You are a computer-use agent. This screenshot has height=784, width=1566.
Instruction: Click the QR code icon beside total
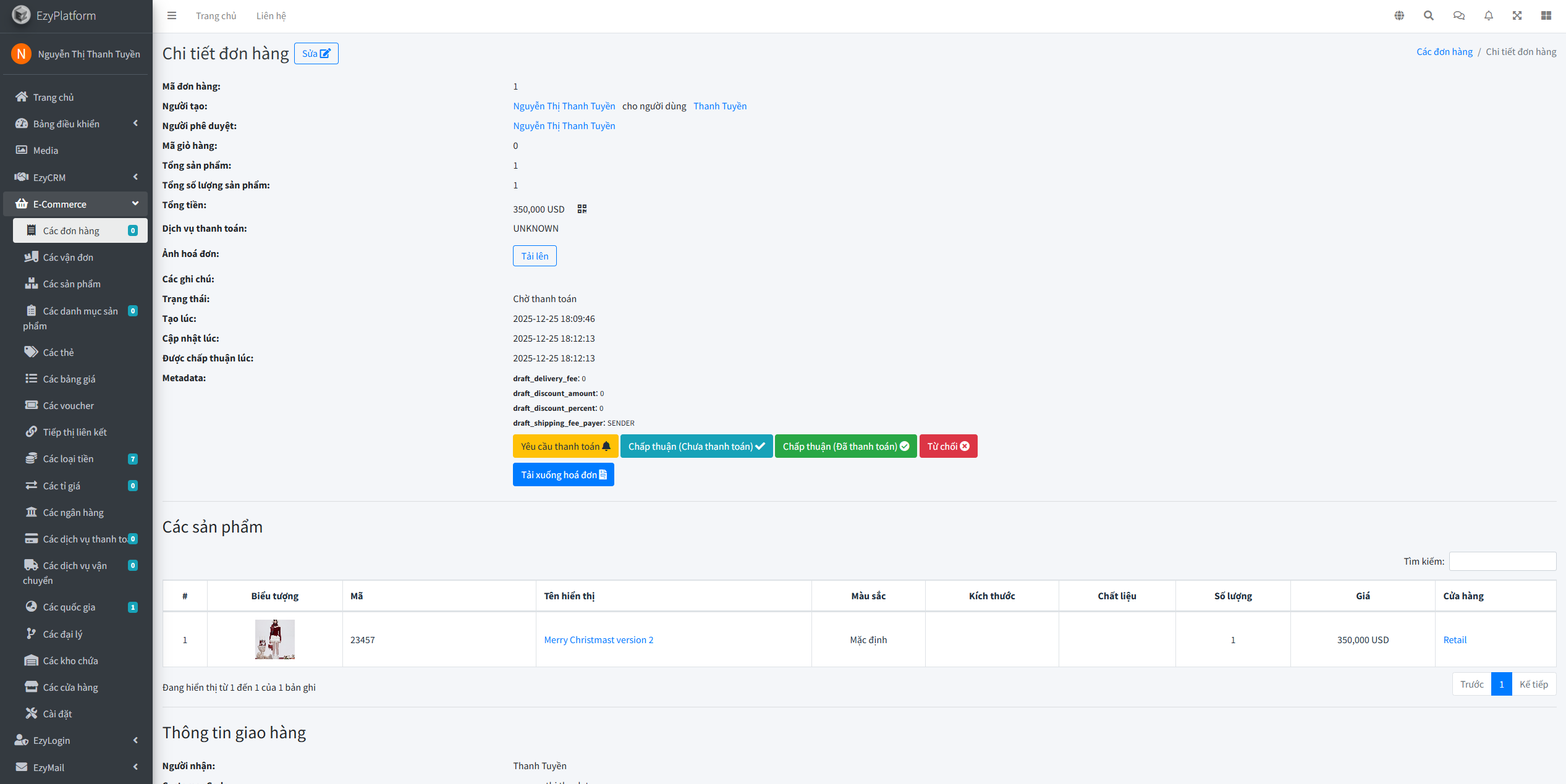point(582,209)
